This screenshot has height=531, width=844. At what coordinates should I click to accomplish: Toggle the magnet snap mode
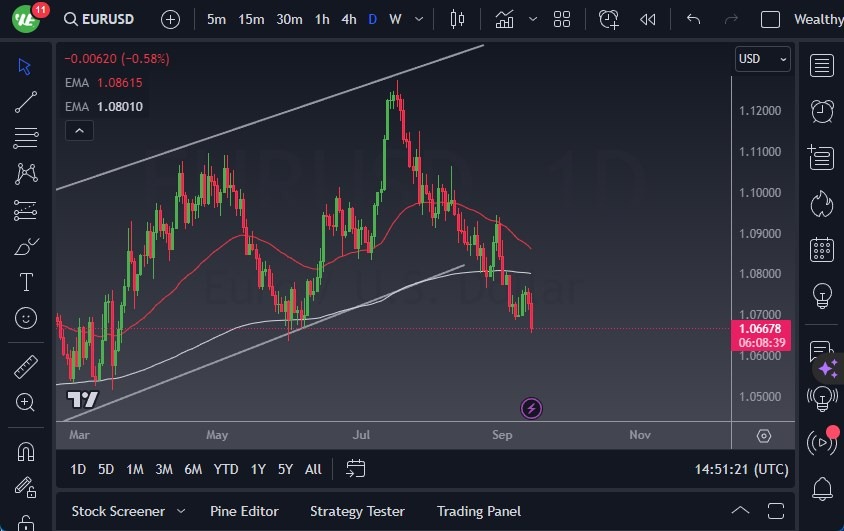pos(26,451)
